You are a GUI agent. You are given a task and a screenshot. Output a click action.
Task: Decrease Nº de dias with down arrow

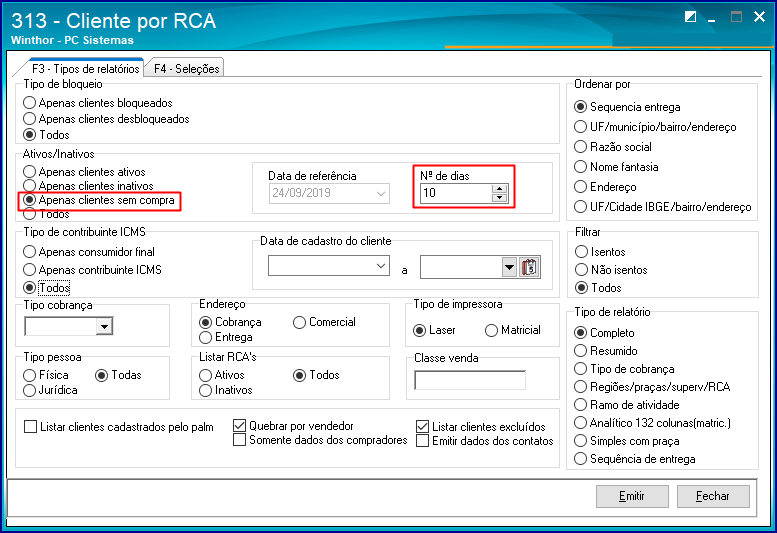500,198
